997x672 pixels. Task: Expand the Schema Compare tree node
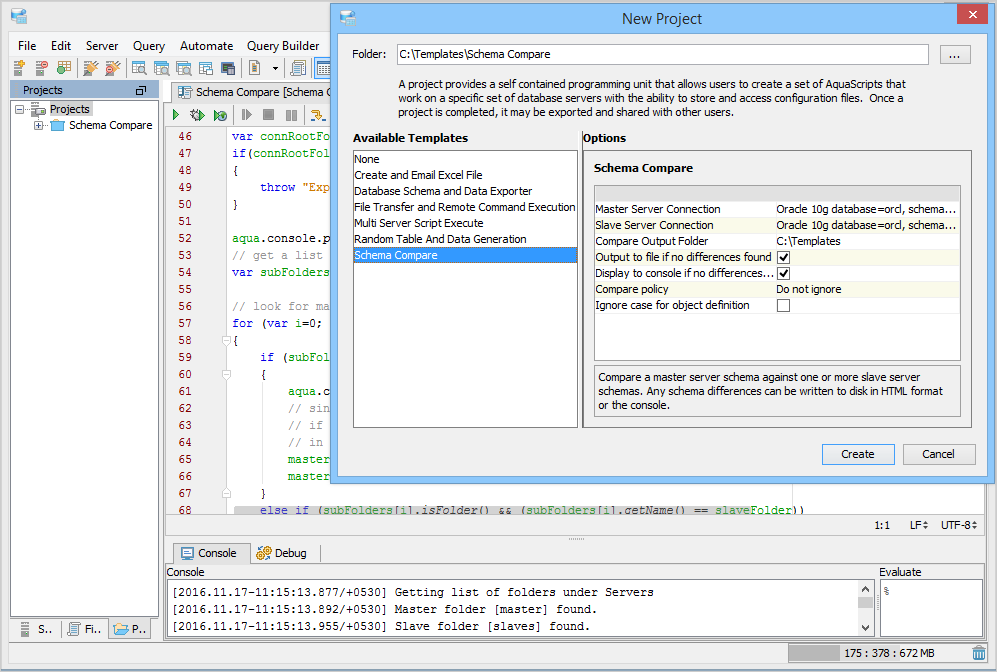click(x=39, y=125)
